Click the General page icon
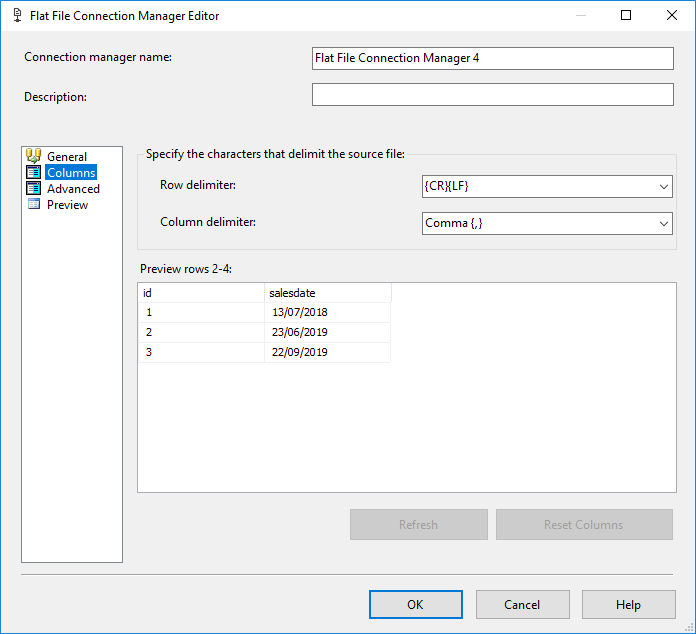 (x=33, y=156)
